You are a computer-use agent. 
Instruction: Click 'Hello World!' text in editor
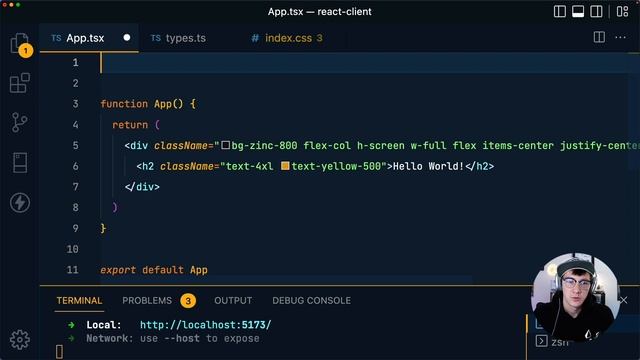(428, 166)
